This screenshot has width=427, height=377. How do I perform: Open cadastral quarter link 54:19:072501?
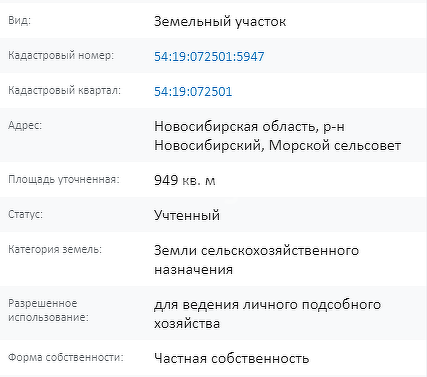click(x=193, y=91)
